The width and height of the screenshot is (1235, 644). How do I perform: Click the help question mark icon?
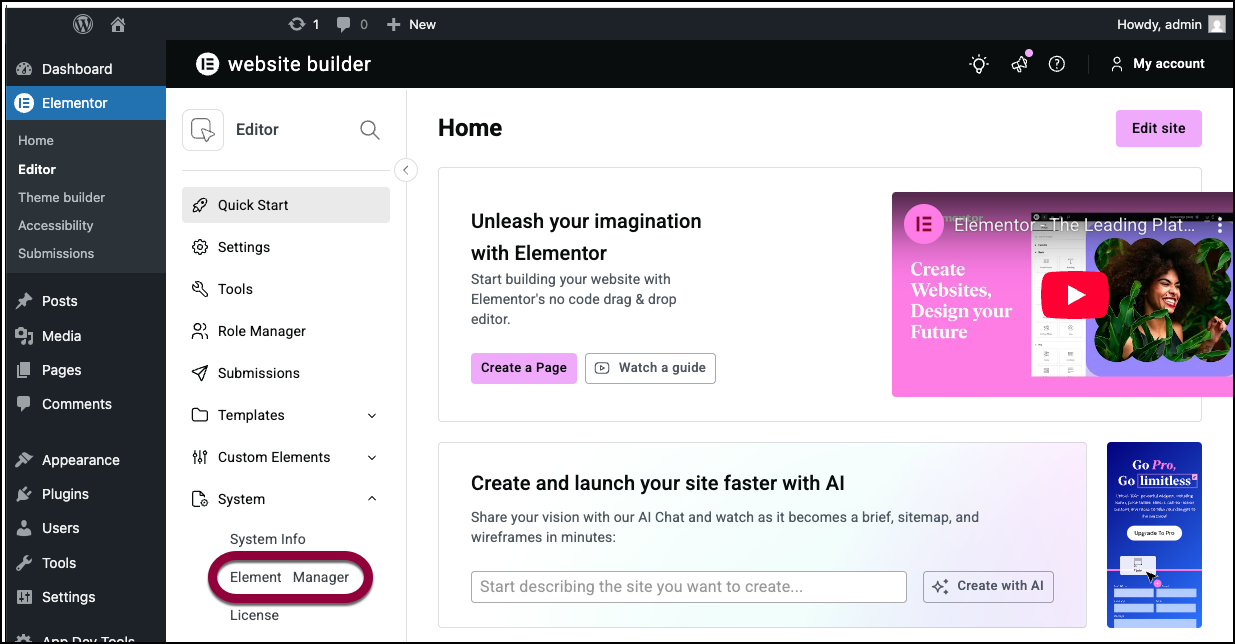(1056, 64)
